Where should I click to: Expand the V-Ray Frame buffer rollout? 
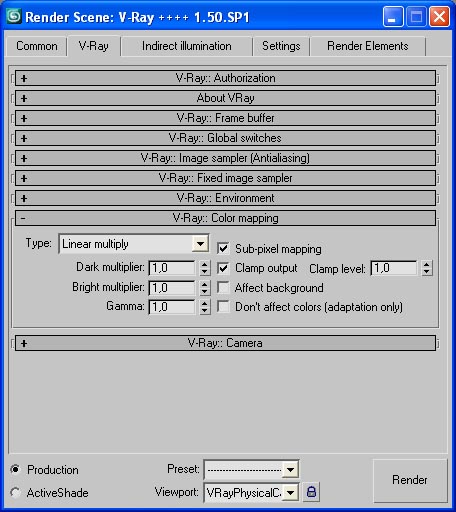point(225,118)
